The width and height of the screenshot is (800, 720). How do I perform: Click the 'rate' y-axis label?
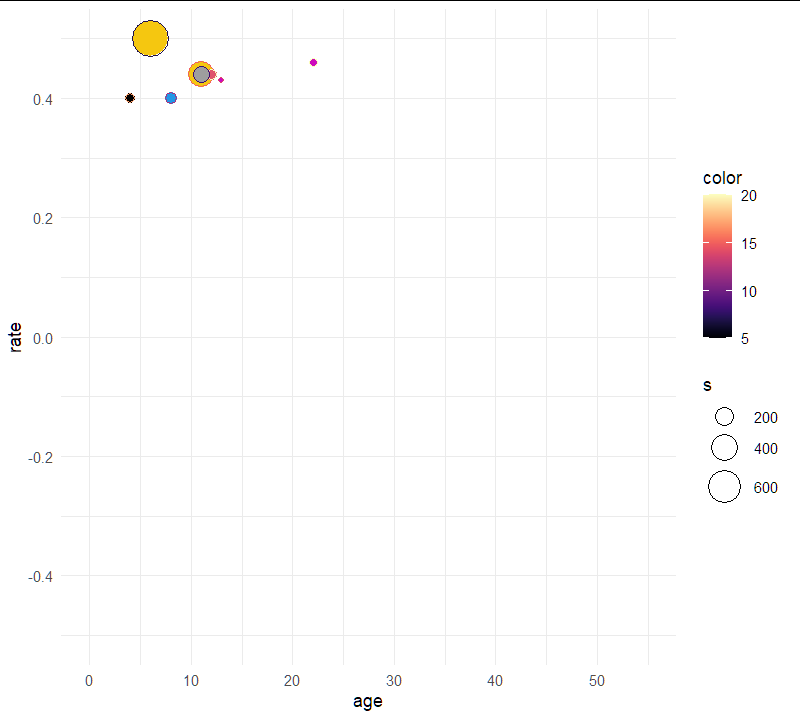coord(15,337)
